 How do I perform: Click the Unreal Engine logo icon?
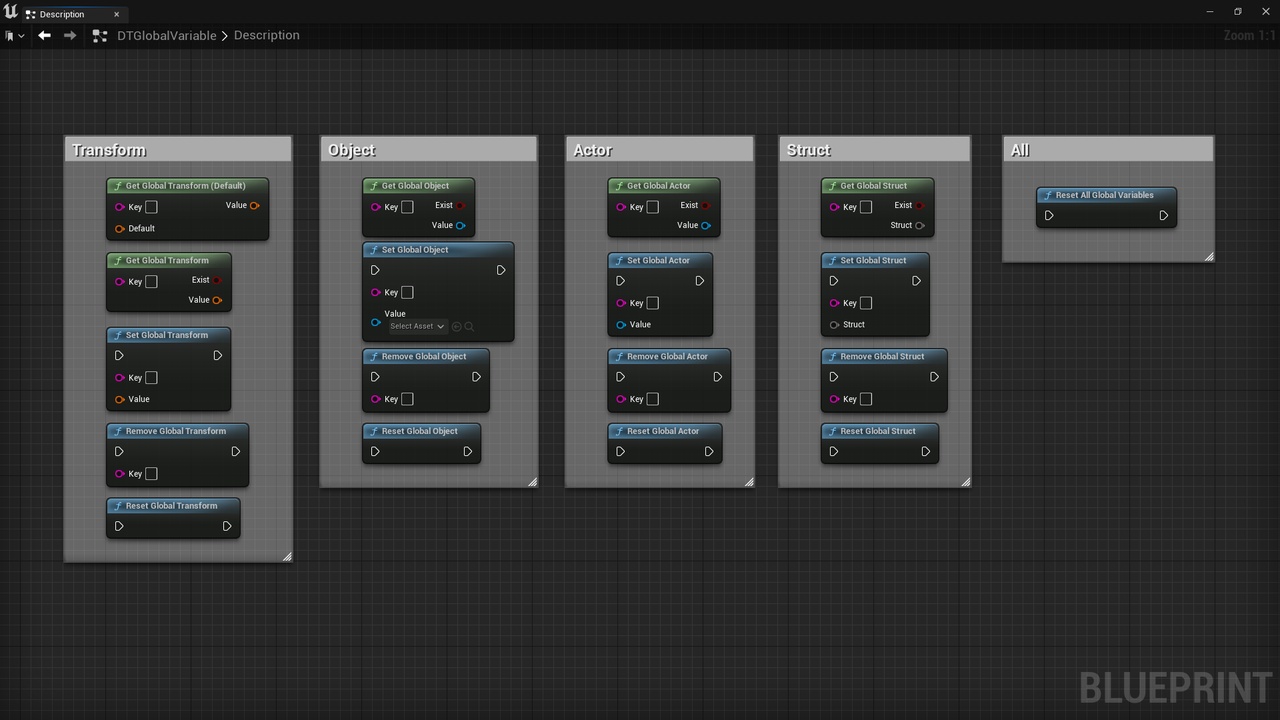(x=11, y=13)
